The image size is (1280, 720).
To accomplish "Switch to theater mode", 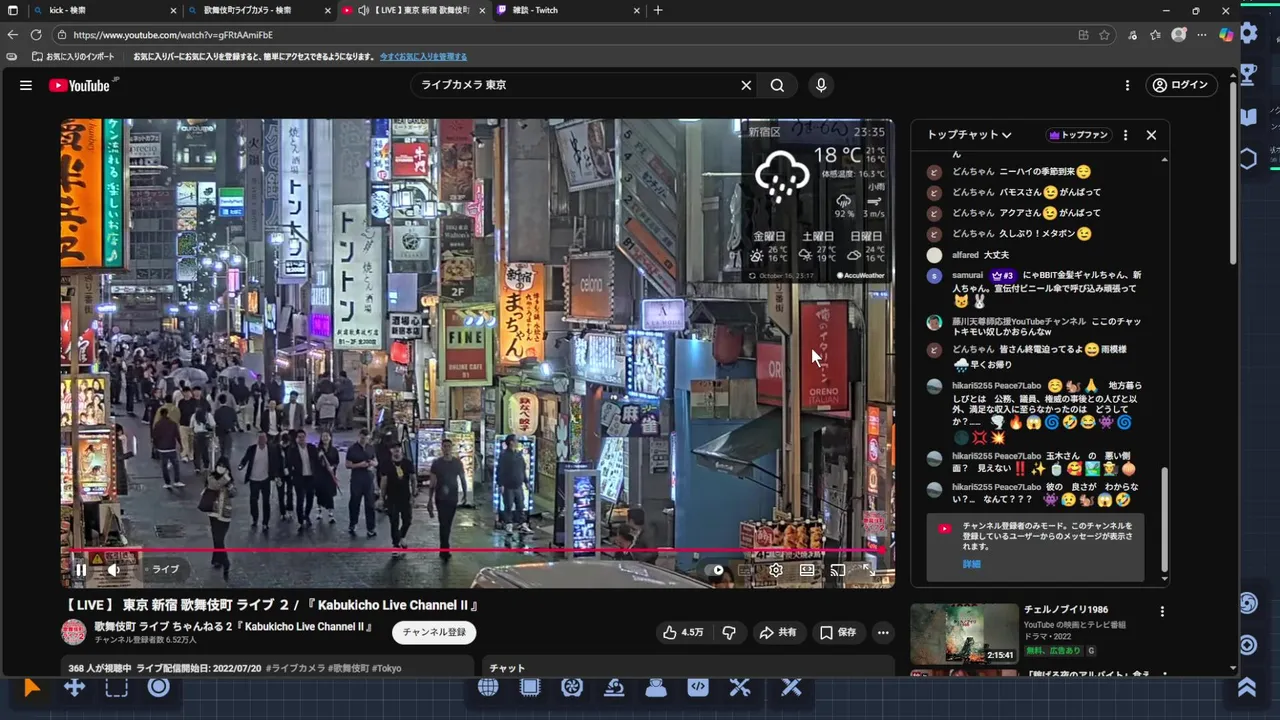I will pos(807,570).
